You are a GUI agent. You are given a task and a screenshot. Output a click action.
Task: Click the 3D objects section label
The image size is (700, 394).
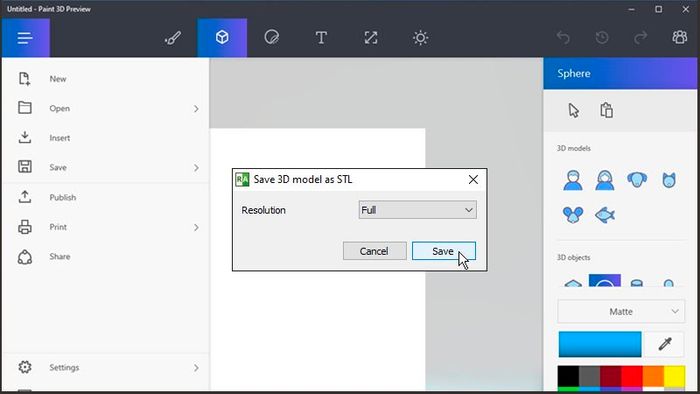574,257
